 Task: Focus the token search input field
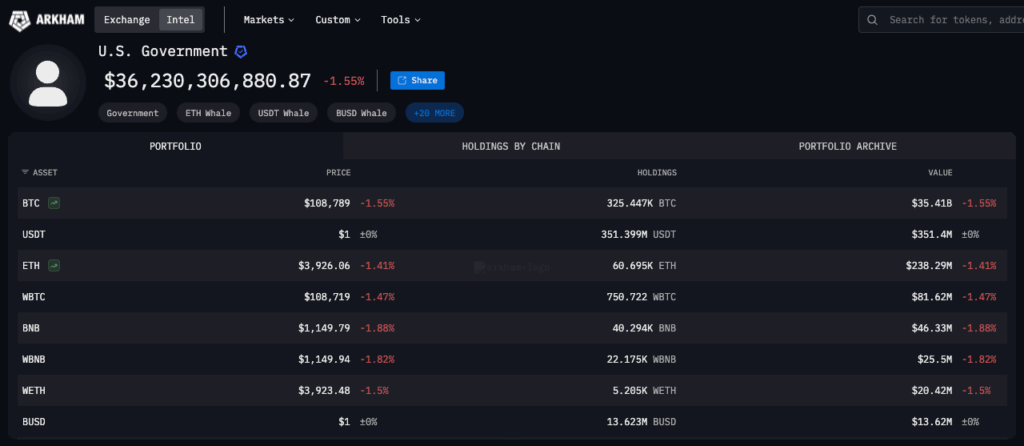pos(950,20)
